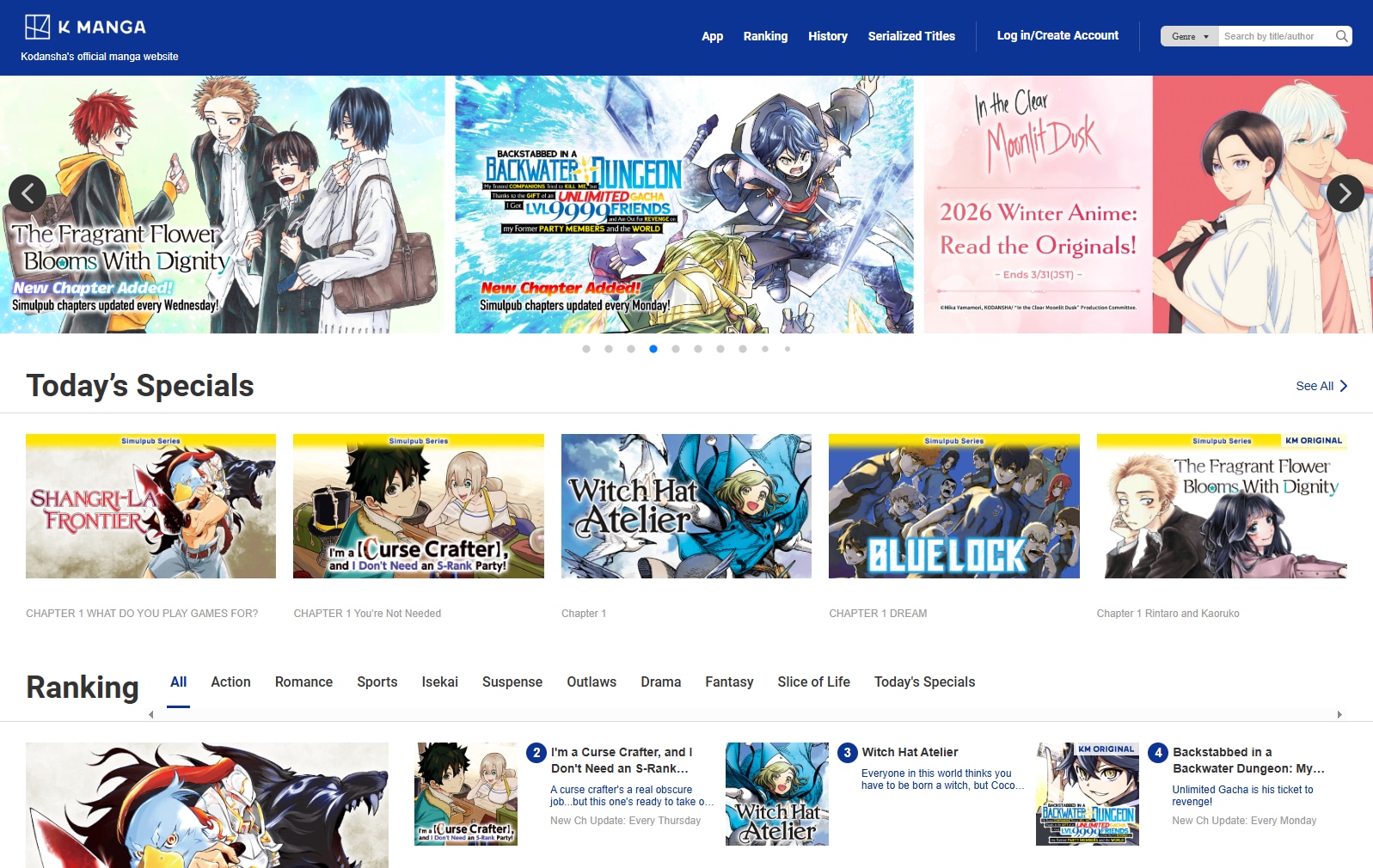
Task: Open ranked Backwater Dungeon cover thumbnail
Action: [x=1088, y=794]
